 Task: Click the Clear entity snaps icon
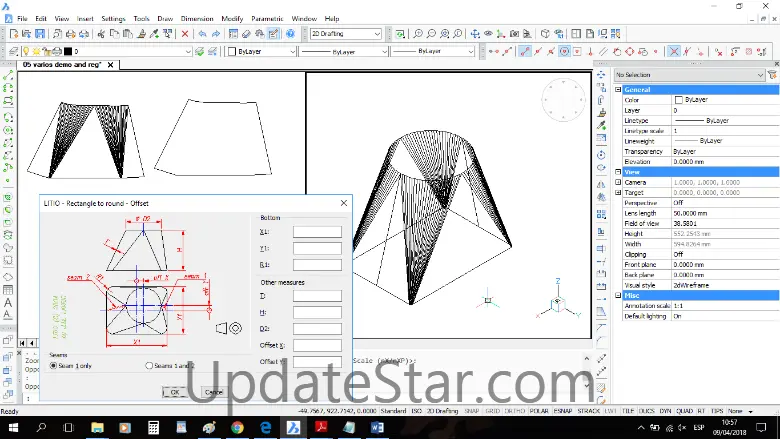[718, 51]
